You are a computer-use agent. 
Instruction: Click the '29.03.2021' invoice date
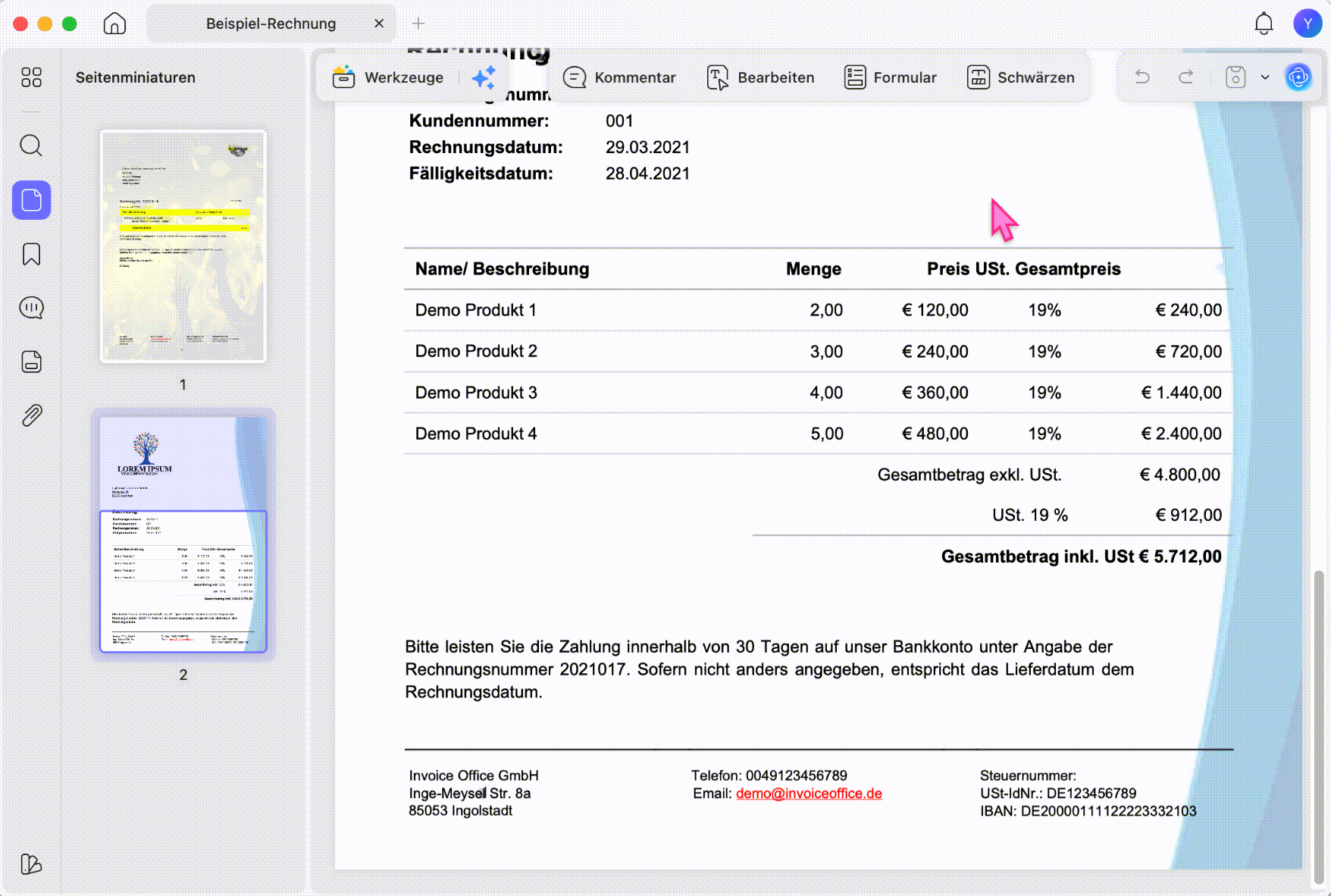click(647, 147)
